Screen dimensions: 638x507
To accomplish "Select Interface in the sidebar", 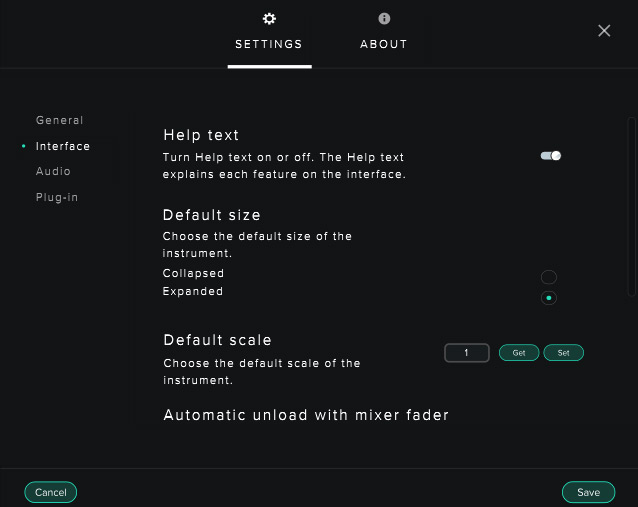I will pos(63,146).
